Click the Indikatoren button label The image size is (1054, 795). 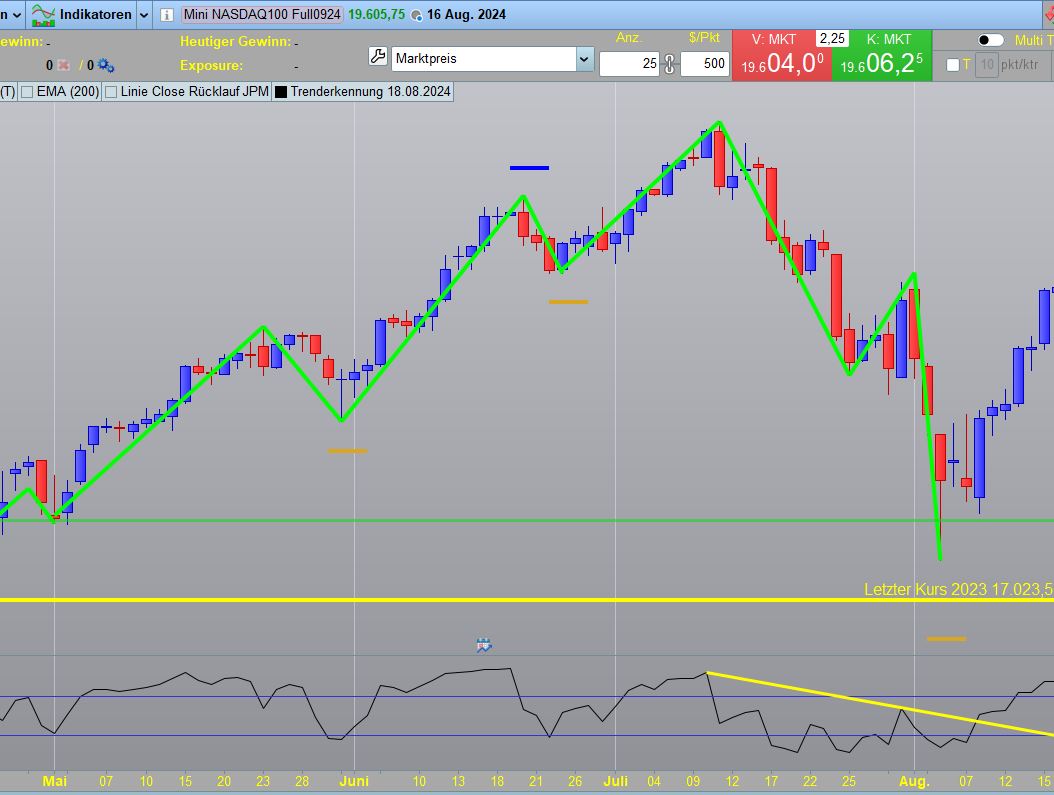pos(95,14)
